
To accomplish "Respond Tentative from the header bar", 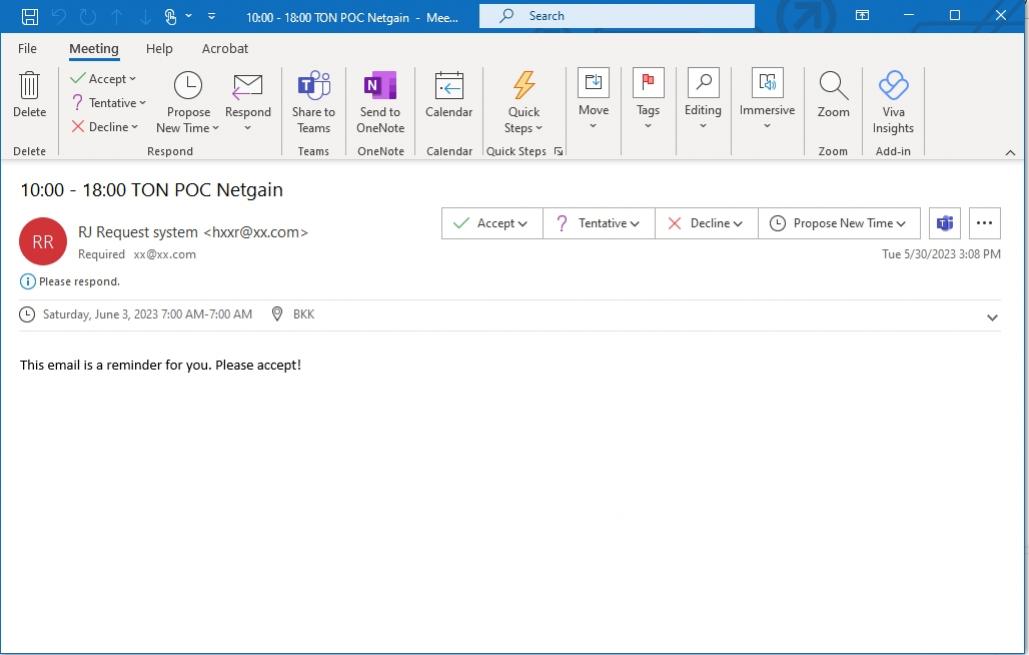I will pyautogui.click(x=598, y=222).
